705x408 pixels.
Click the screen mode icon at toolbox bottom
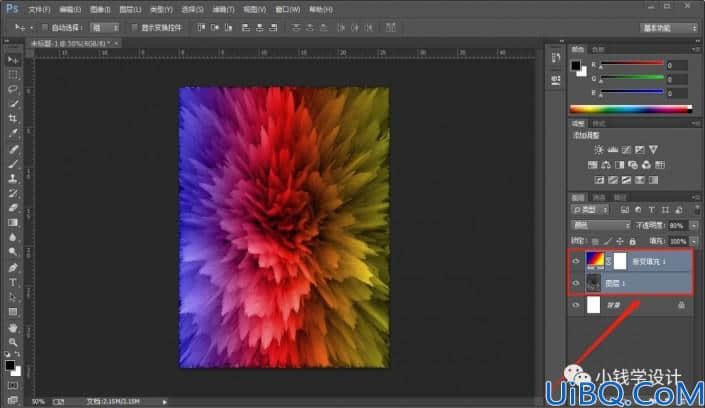[13, 399]
